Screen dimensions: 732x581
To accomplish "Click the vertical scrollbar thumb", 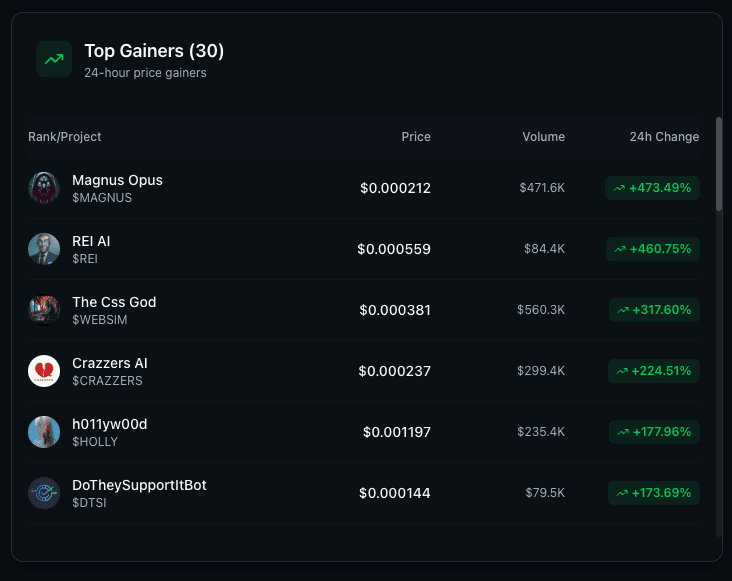I will [719, 164].
